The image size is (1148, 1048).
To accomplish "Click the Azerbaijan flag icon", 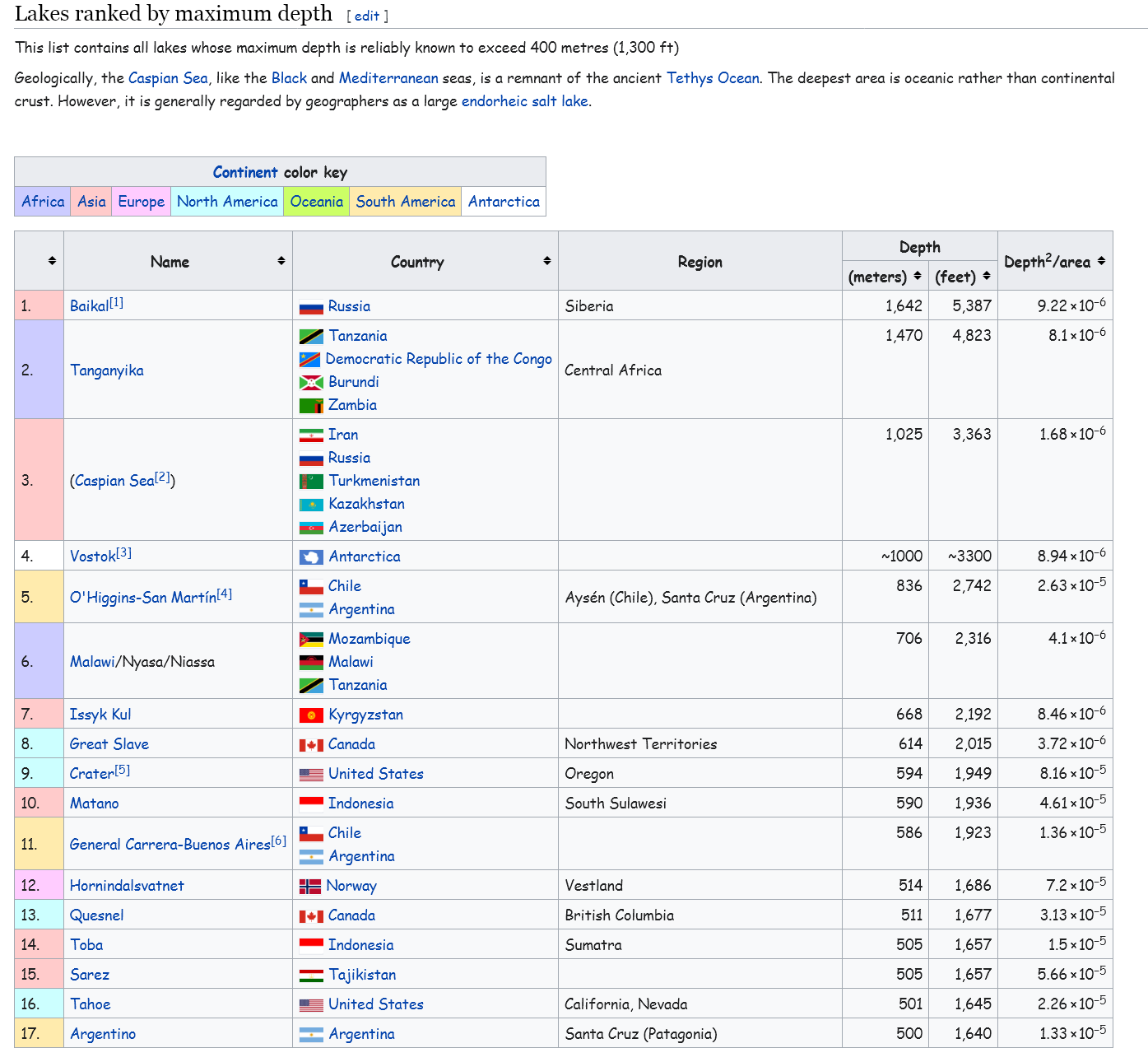I will (311, 528).
